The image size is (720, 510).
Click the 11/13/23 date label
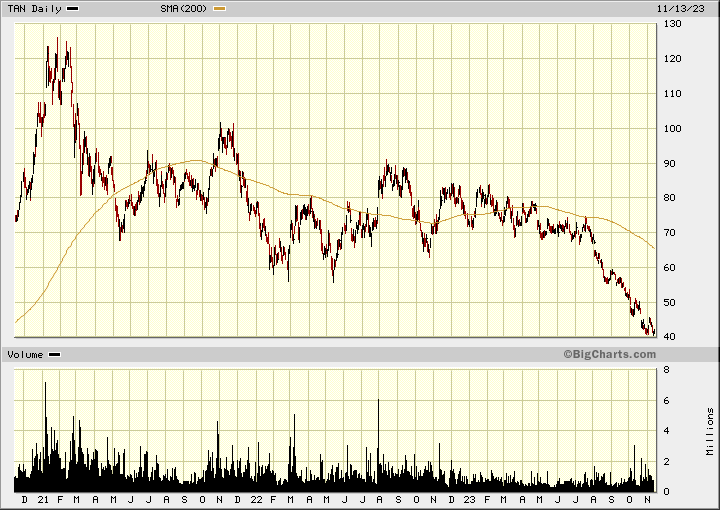click(x=681, y=9)
